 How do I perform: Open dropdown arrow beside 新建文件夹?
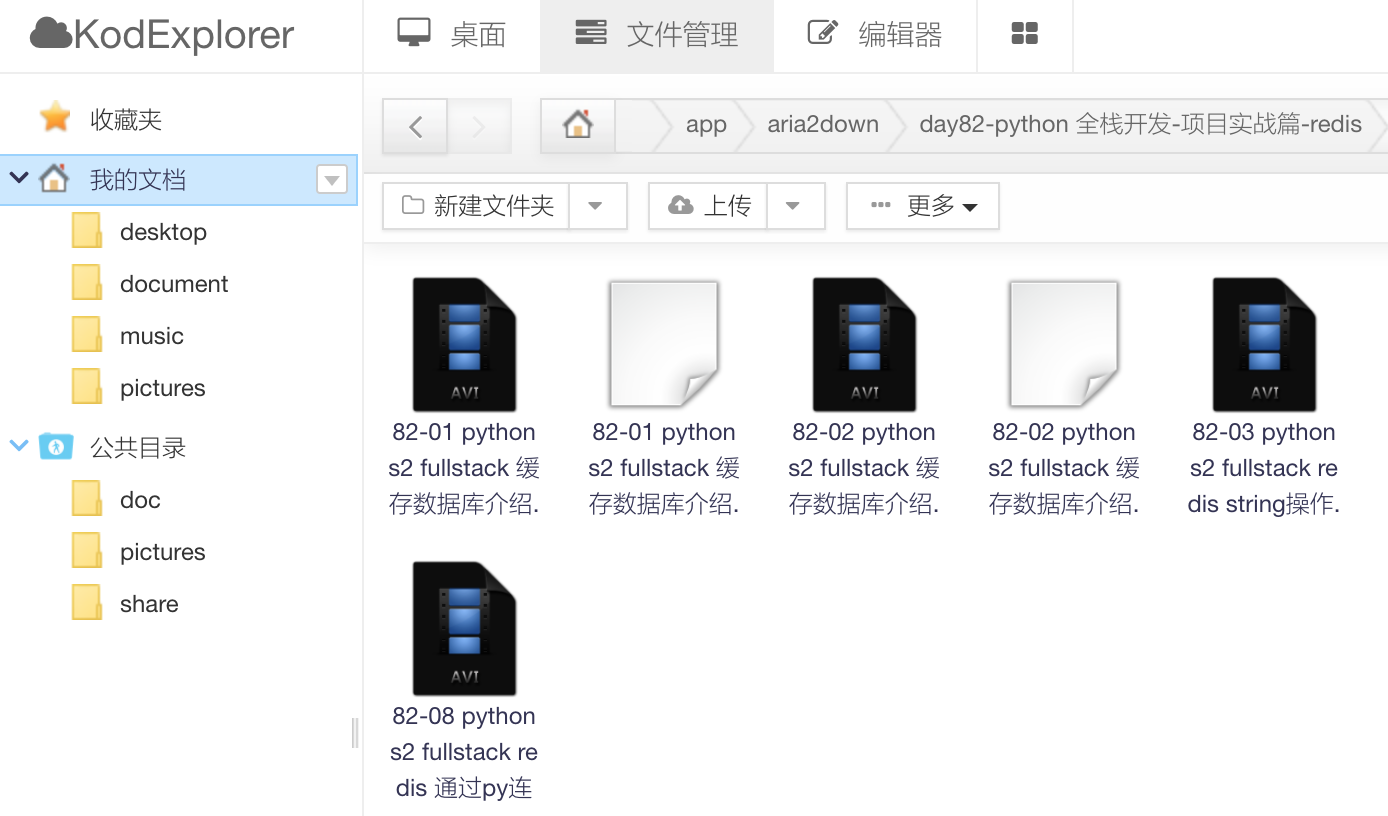pos(596,206)
